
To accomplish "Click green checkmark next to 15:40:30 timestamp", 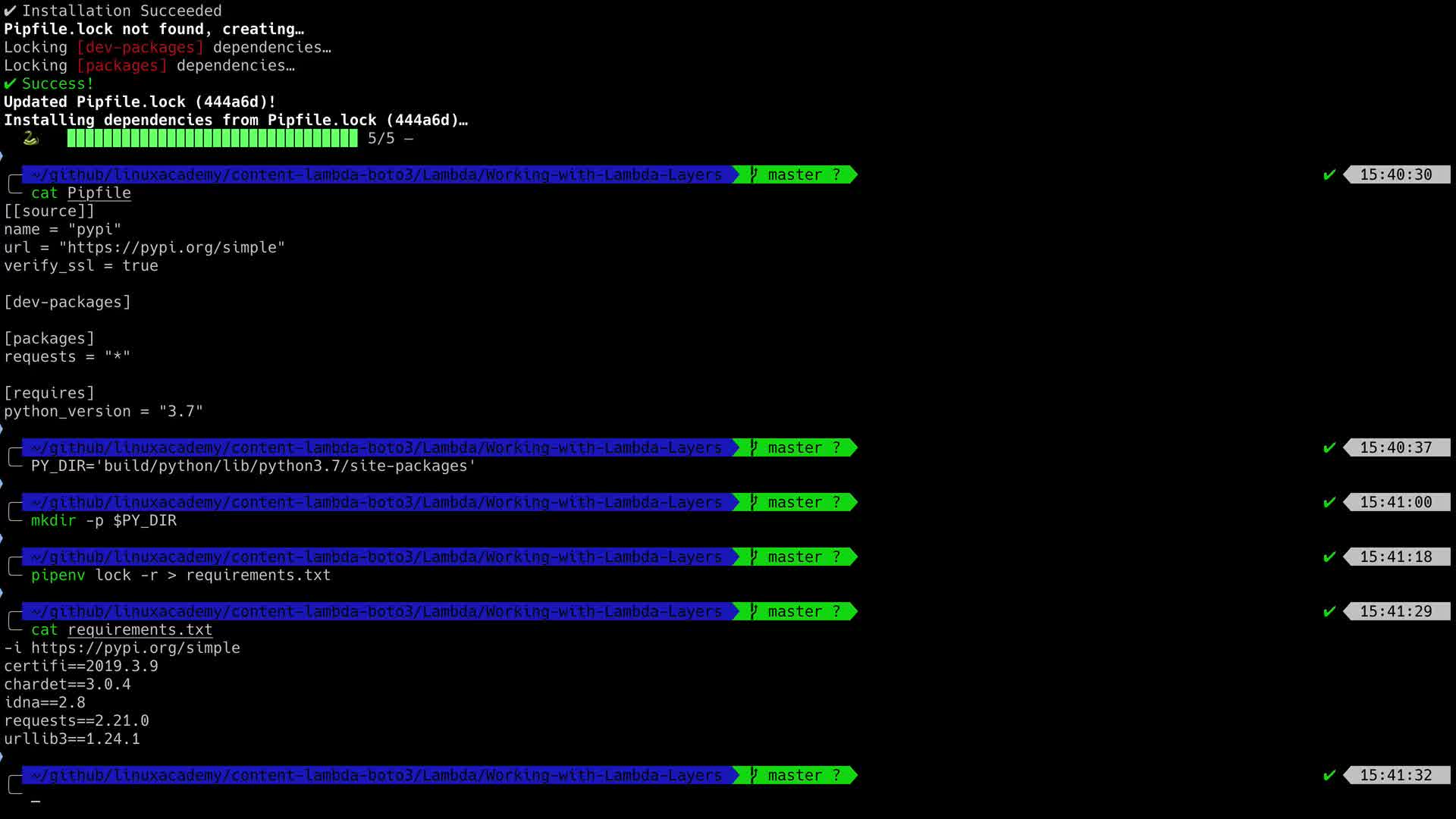I will (1329, 175).
